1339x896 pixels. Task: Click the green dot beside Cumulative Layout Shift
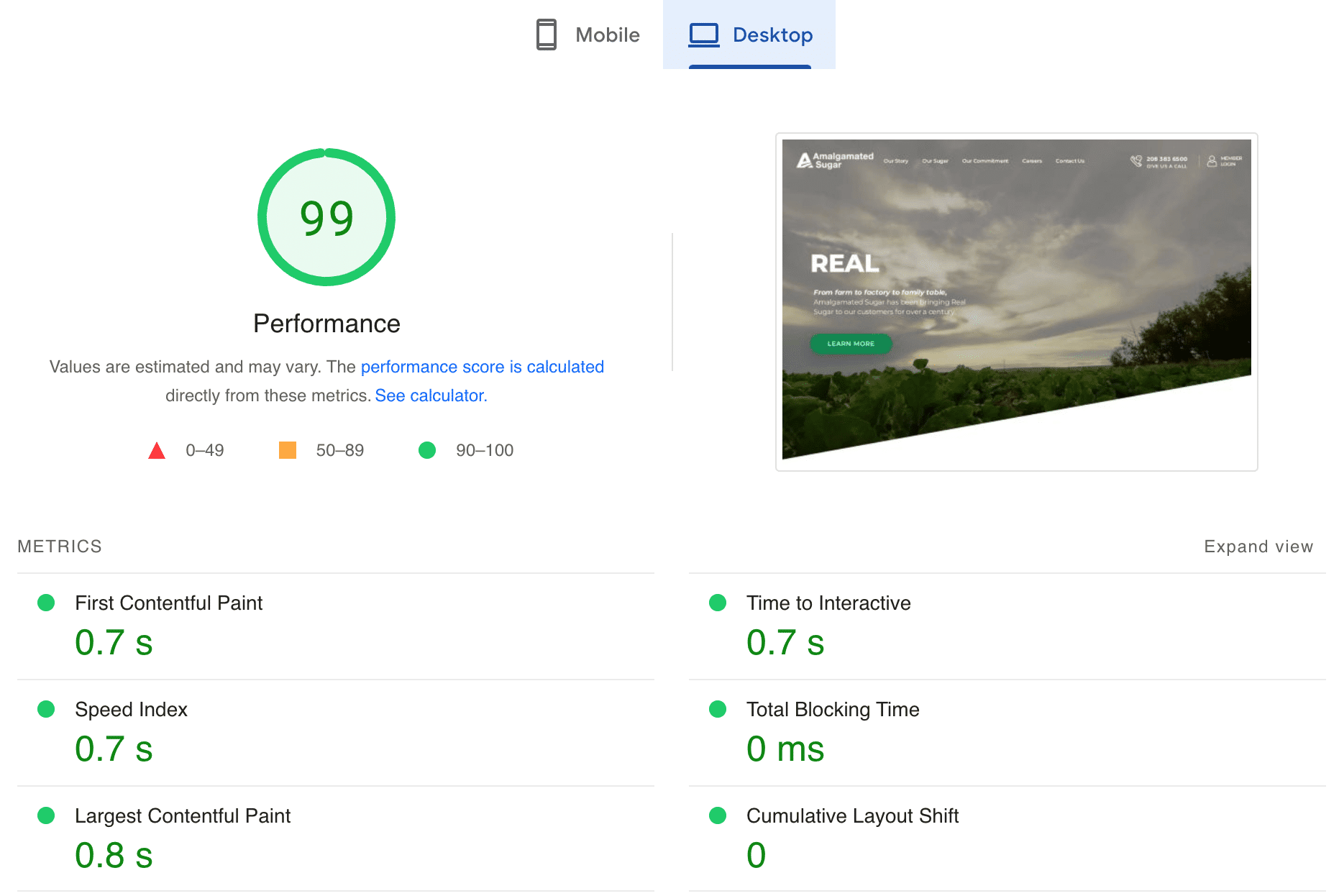pyautogui.click(x=718, y=815)
